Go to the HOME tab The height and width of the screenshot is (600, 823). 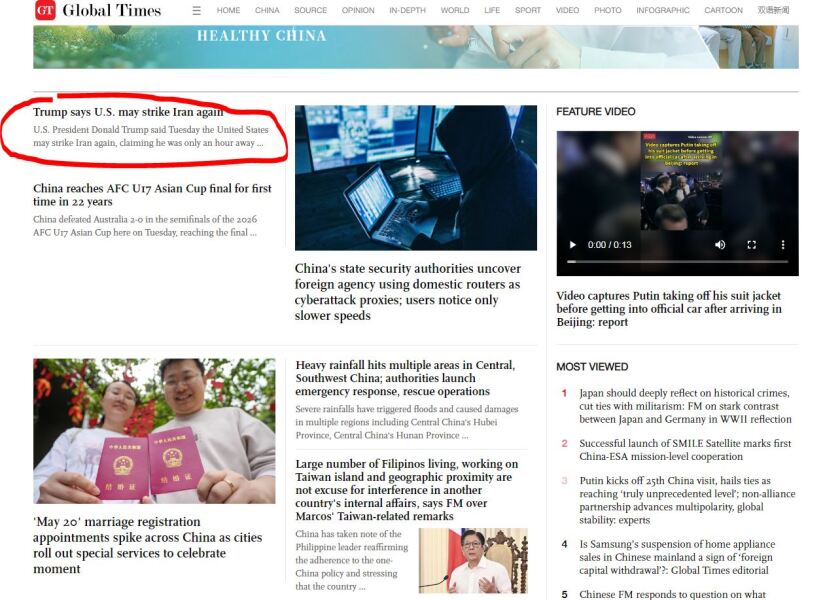228,10
